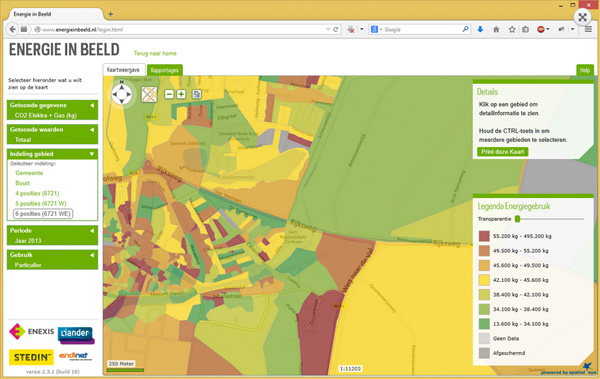This screenshot has height=379, width=600.
Task: Open bookmarks list icon beside the star
Action: pos(525,29)
